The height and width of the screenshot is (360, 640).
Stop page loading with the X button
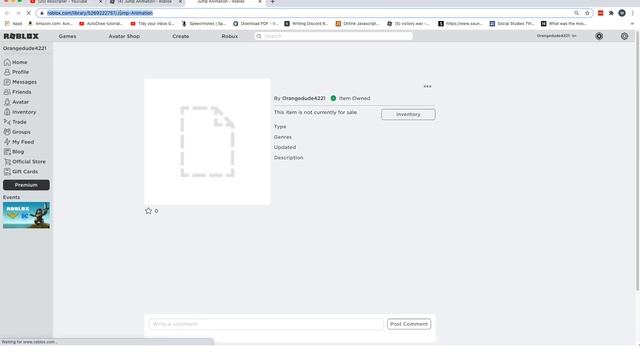click(29, 13)
